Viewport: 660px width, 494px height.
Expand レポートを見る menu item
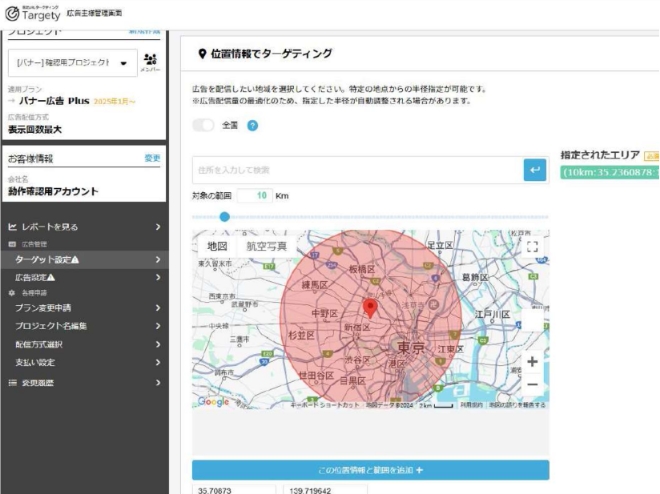click(84, 227)
